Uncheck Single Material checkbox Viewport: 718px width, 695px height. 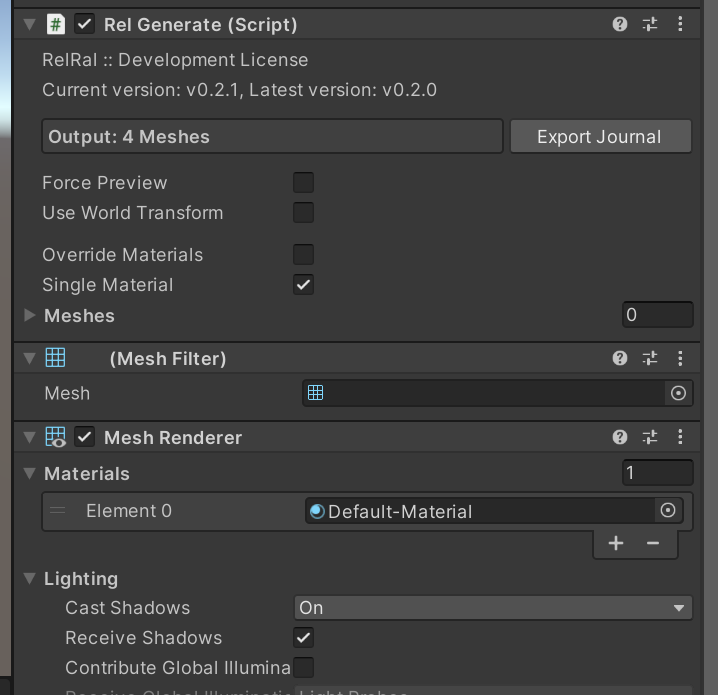(303, 285)
